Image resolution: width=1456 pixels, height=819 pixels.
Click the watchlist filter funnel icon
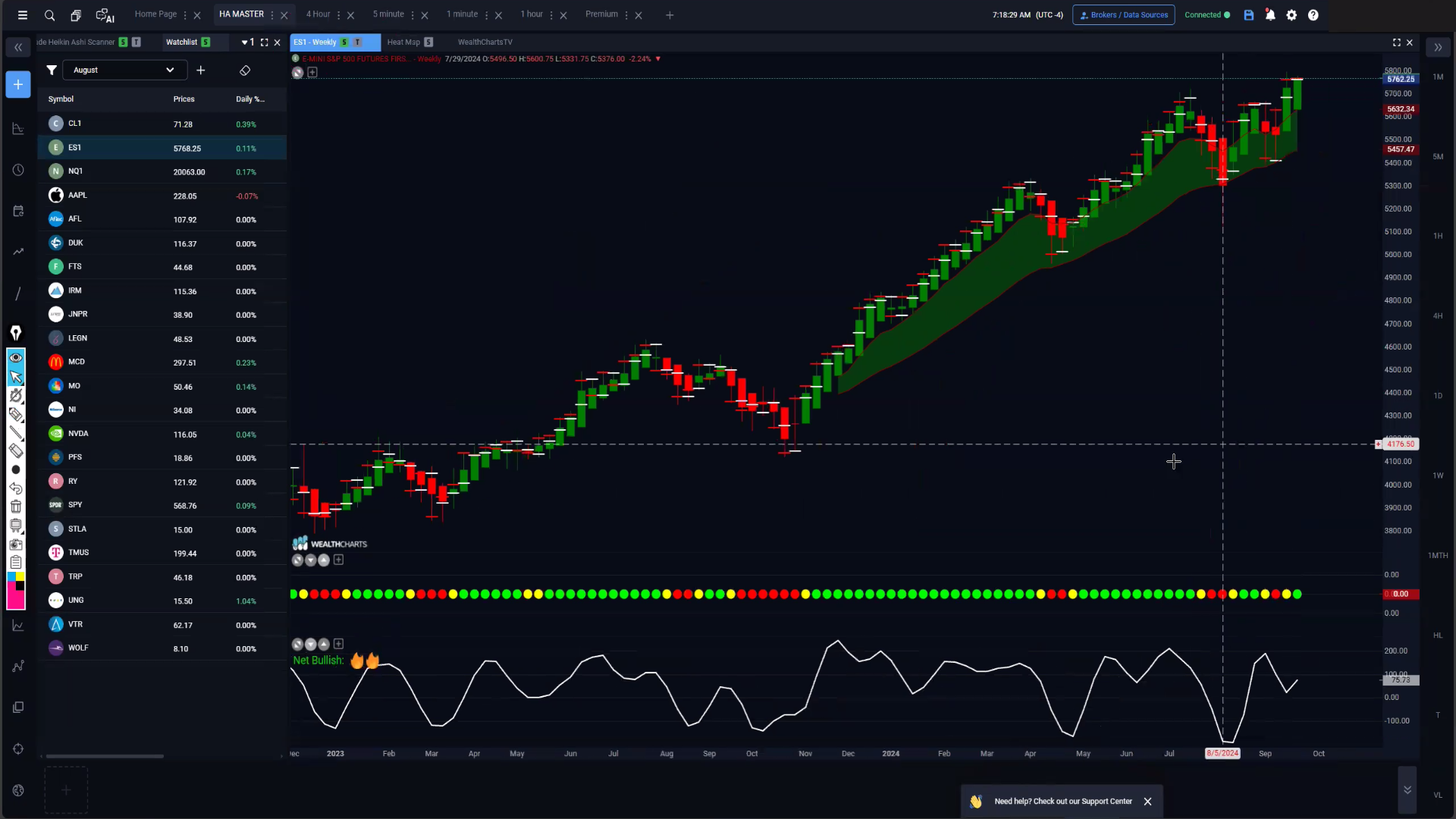click(x=52, y=71)
